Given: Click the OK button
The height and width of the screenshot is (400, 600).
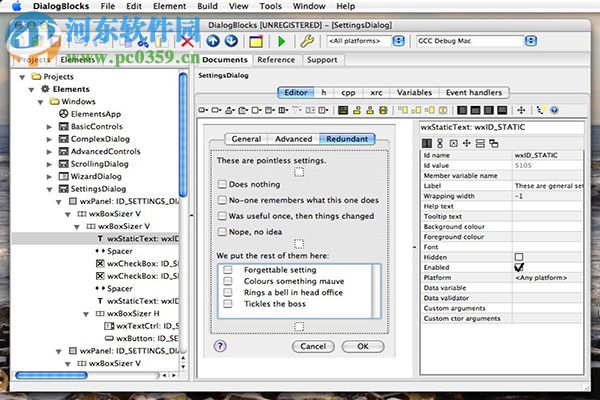Looking at the screenshot, I should pos(363,346).
